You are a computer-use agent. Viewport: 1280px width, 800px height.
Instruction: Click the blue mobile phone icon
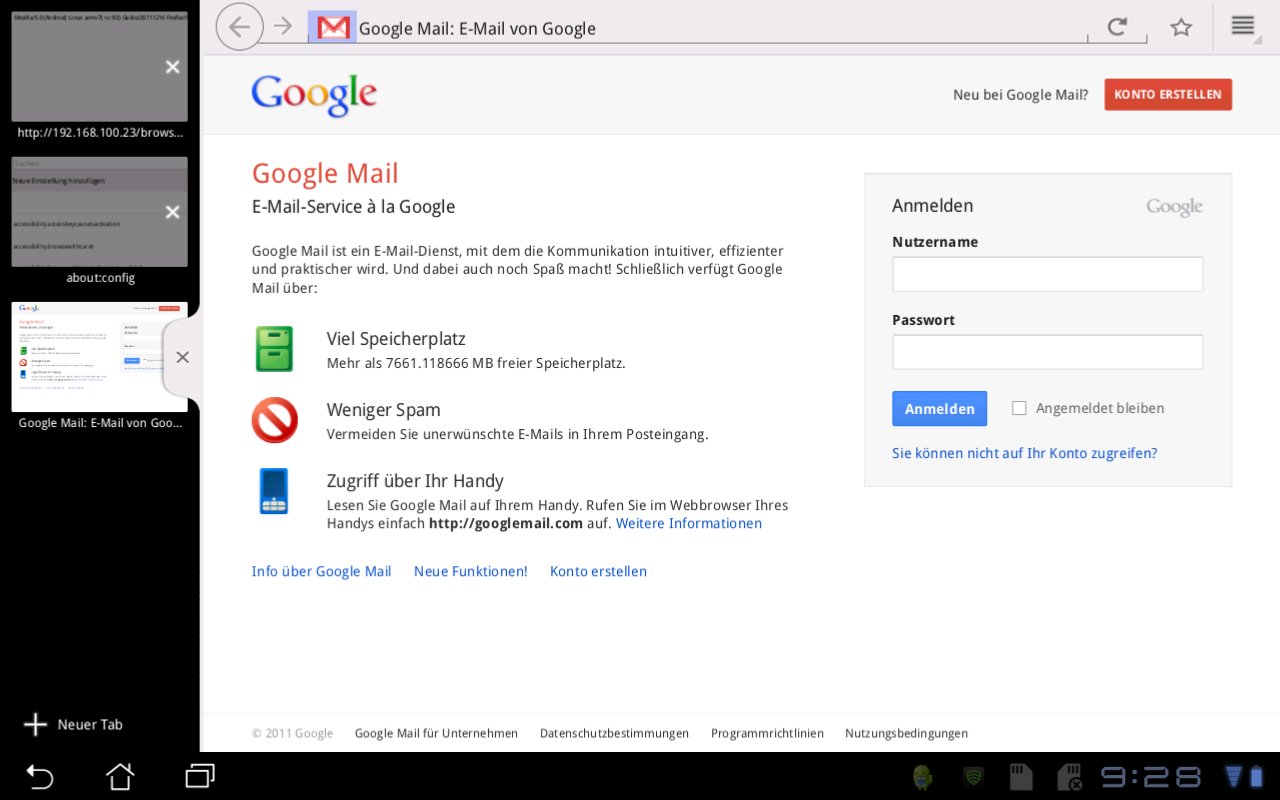pos(274,491)
